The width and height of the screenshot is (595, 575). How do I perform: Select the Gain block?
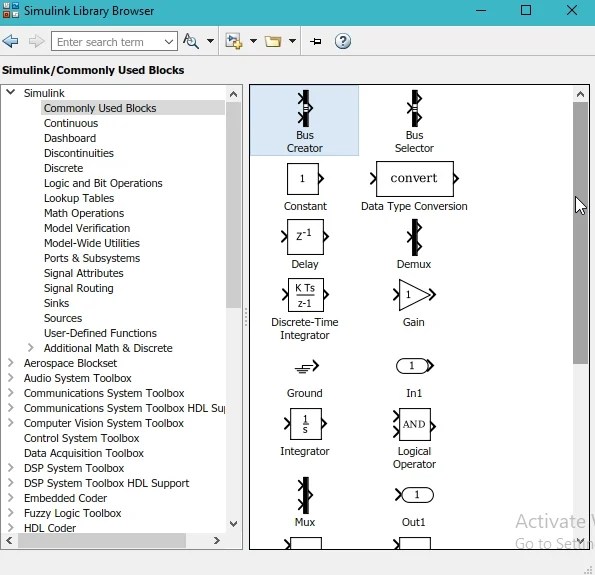pos(414,303)
